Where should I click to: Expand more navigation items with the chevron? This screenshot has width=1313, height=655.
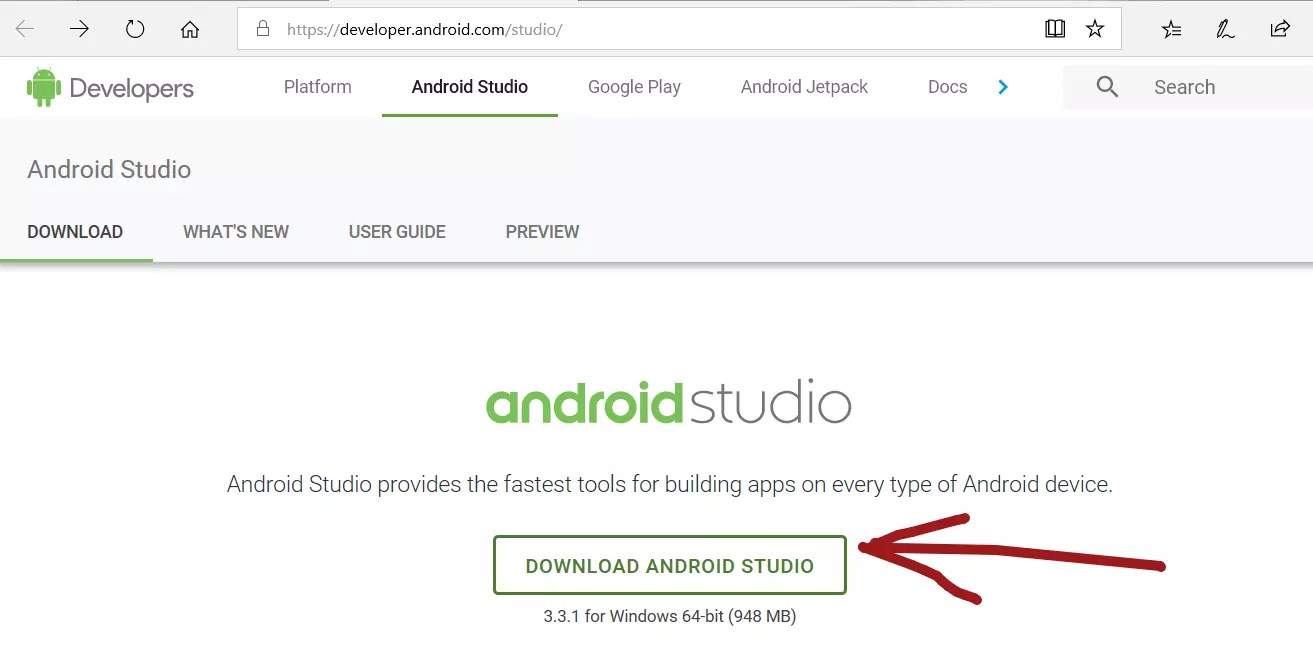point(1003,87)
